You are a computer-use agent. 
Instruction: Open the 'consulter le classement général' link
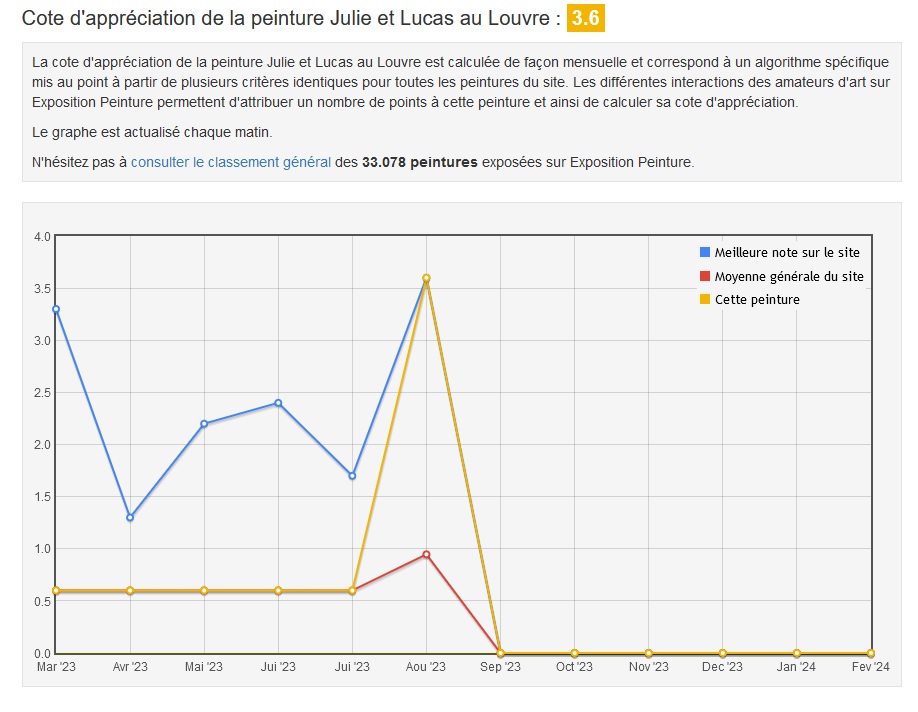click(230, 161)
